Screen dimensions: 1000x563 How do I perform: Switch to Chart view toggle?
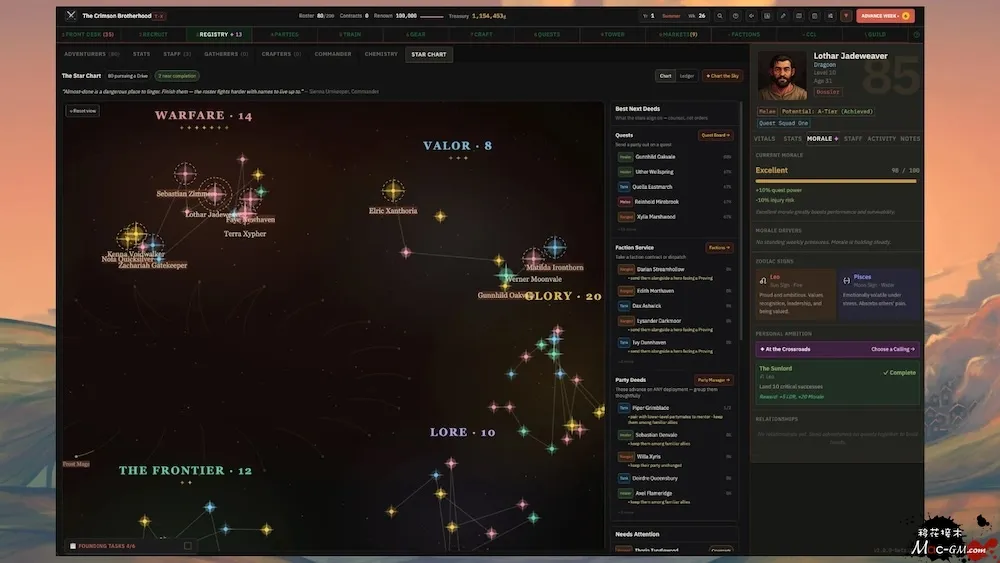click(665, 76)
